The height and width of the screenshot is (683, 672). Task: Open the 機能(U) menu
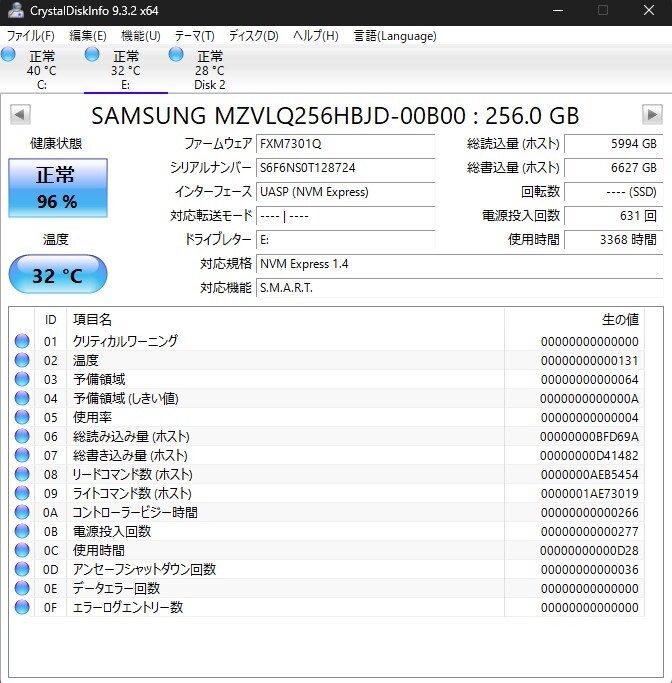coord(141,35)
